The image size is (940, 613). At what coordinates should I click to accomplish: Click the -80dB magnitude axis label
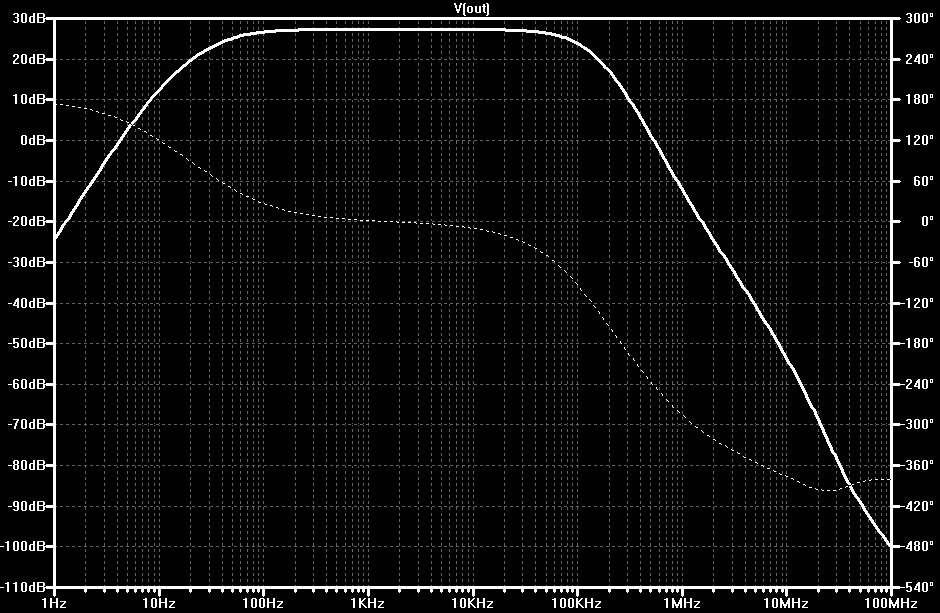(26, 465)
